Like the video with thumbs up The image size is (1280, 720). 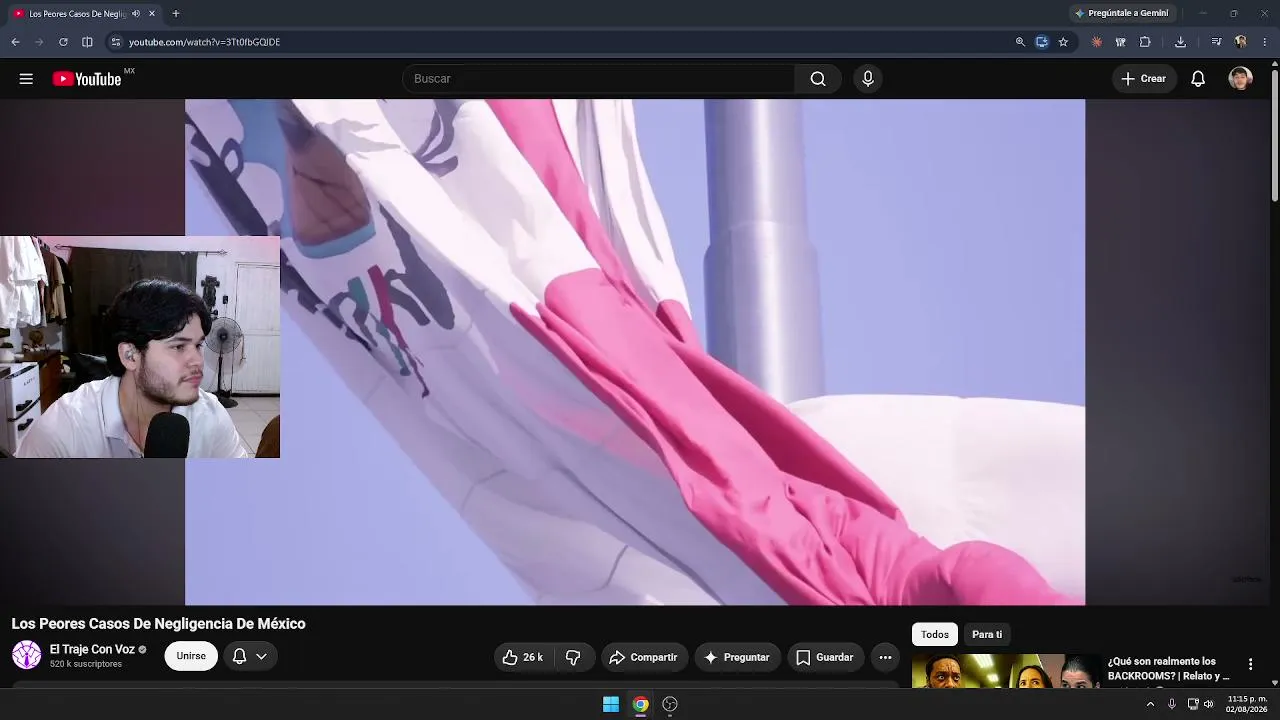(x=523, y=657)
